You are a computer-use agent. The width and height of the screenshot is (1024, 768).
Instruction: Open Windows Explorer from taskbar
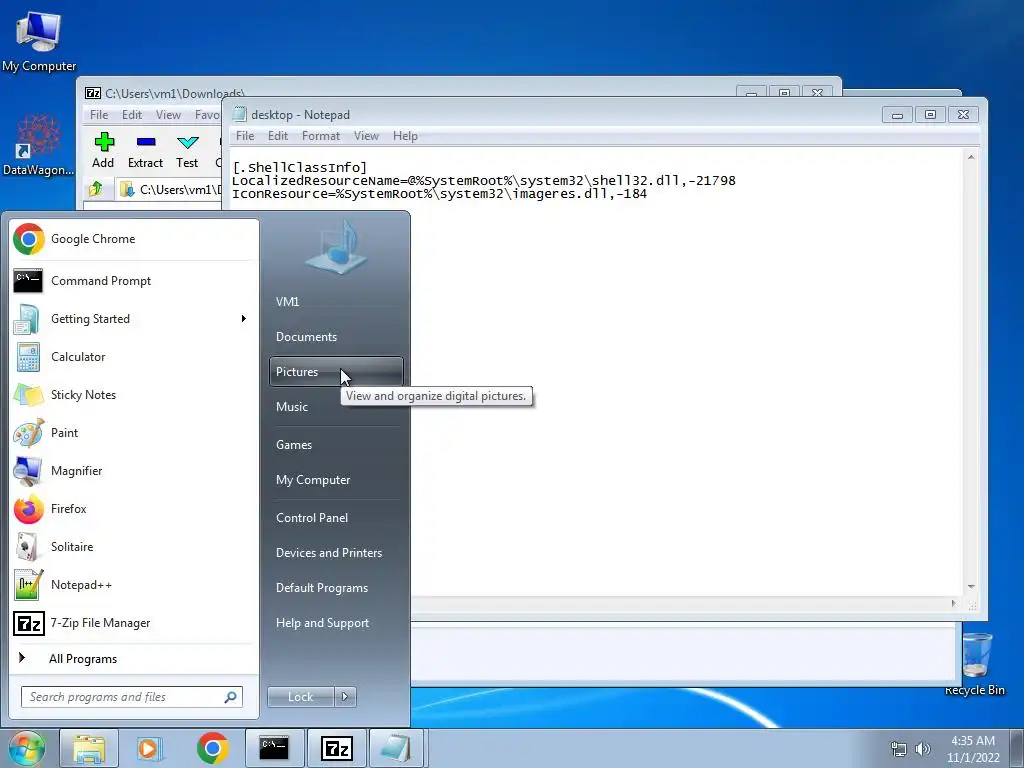pos(89,748)
